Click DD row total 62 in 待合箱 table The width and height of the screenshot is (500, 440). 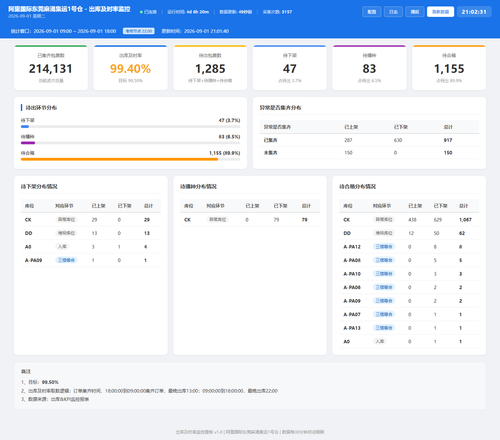click(x=462, y=233)
